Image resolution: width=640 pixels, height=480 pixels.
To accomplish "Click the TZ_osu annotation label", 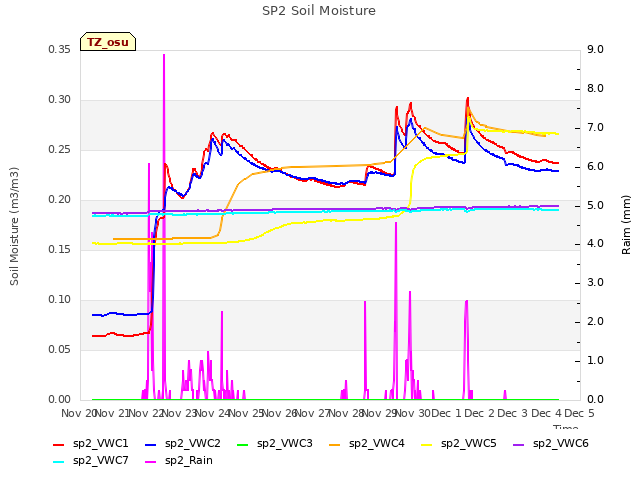I will point(108,42).
